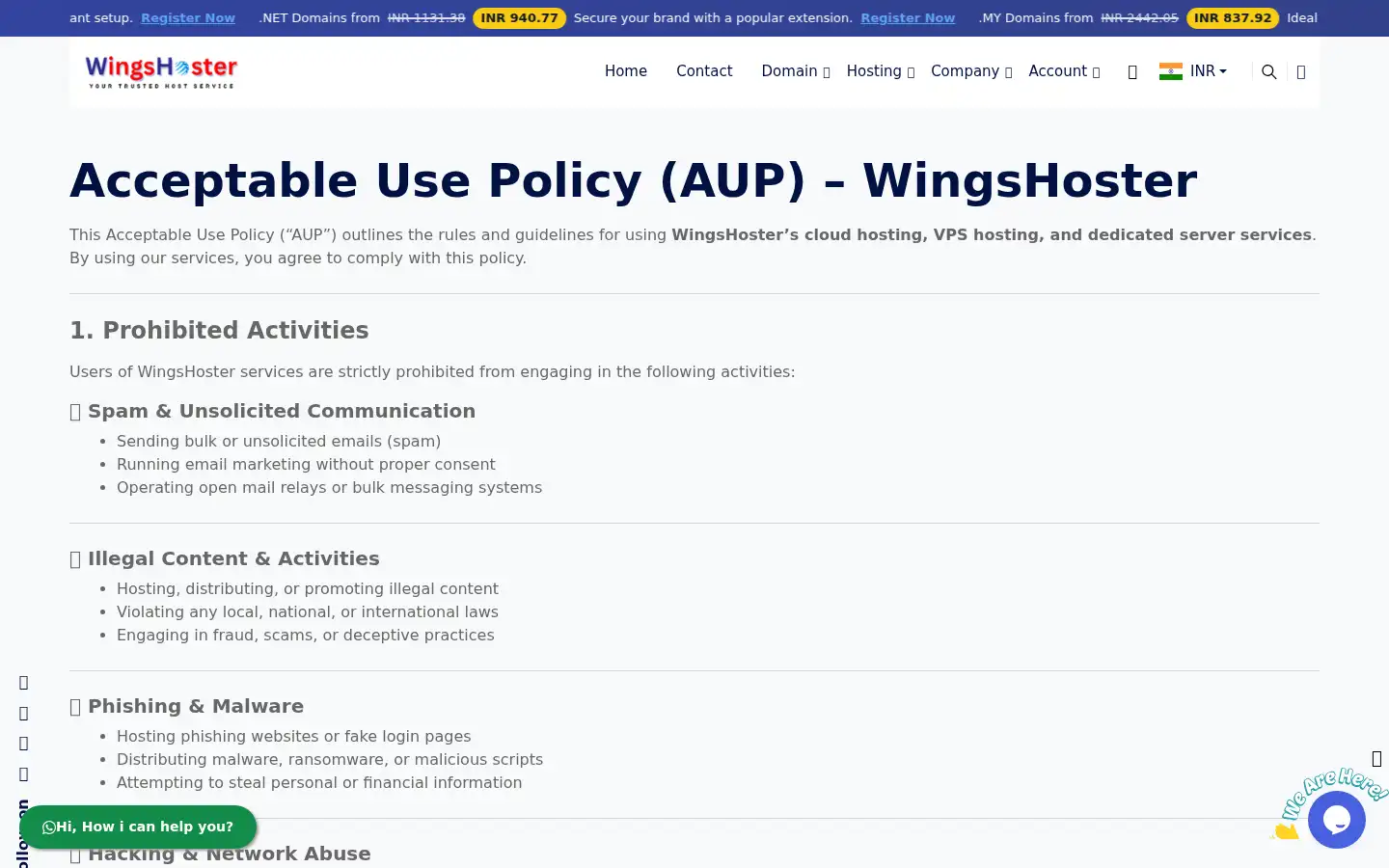Click 'Hosting, distributing, or promoting illegal content'
Viewport: 1389px width, 868px height.
[308, 588]
